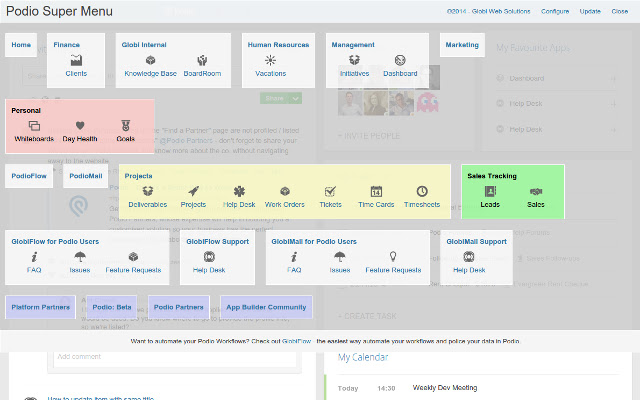Open the Timesheets clock icon
640x400 pixels.
(x=422, y=191)
